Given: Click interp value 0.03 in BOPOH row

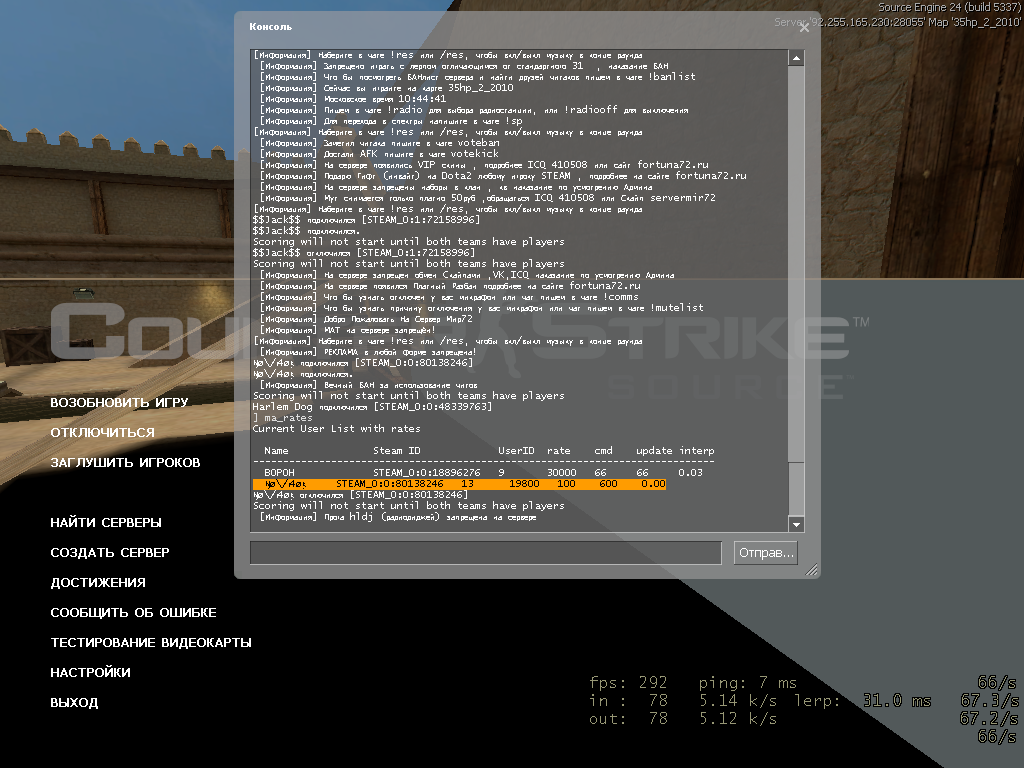Looking at the screenshot, I should point(690,472).
